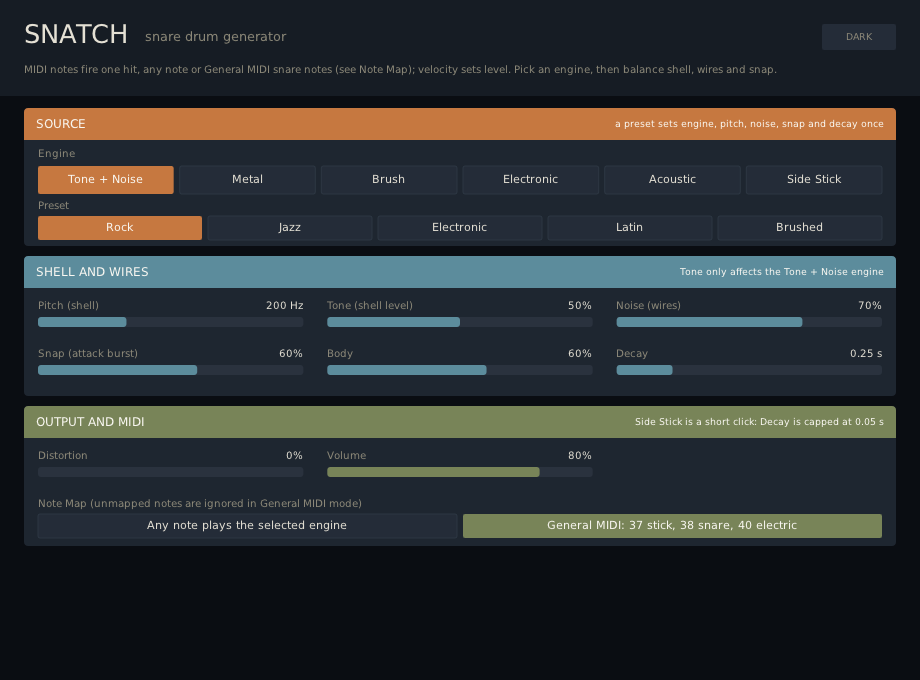Switch engine to Electronic
This screenshot has width=920, height=680.
click(x=530, y=180)
